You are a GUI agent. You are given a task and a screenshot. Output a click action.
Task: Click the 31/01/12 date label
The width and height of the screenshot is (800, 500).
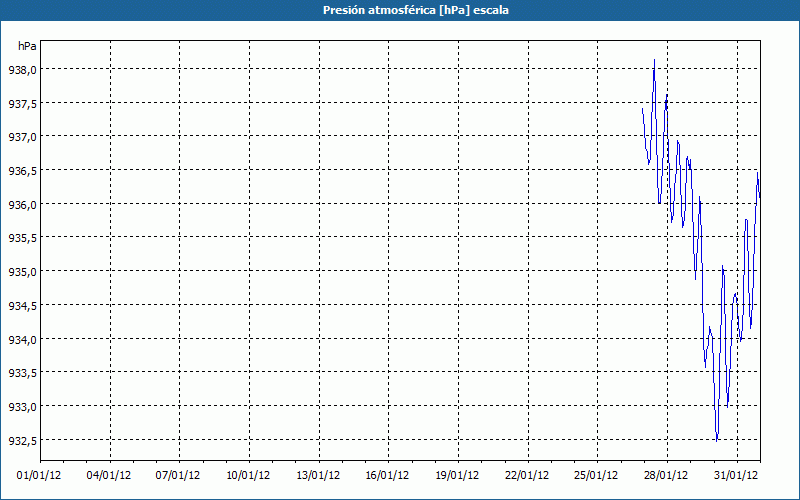click(x=736, y=476)
